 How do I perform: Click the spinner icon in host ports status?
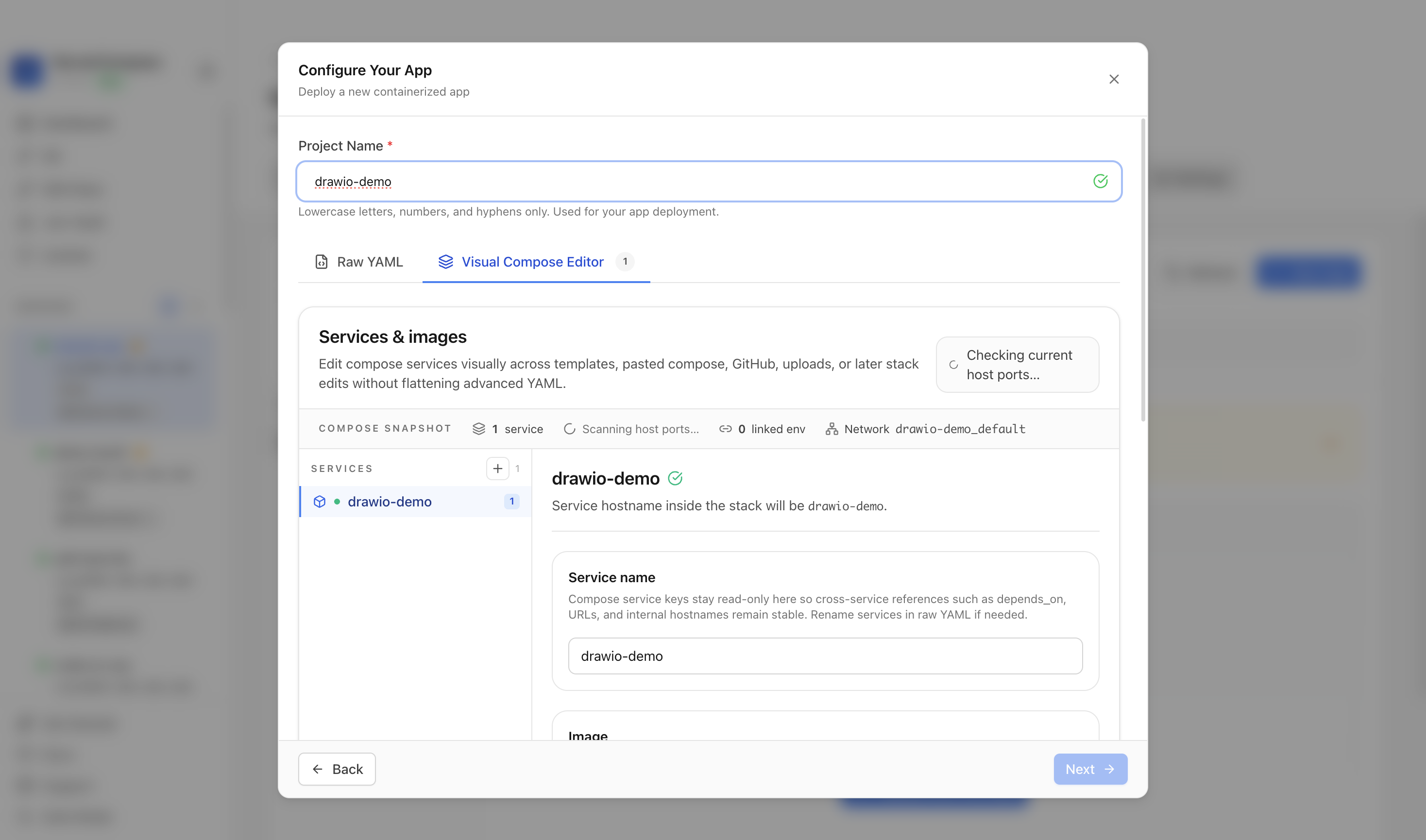click(953, 365)
